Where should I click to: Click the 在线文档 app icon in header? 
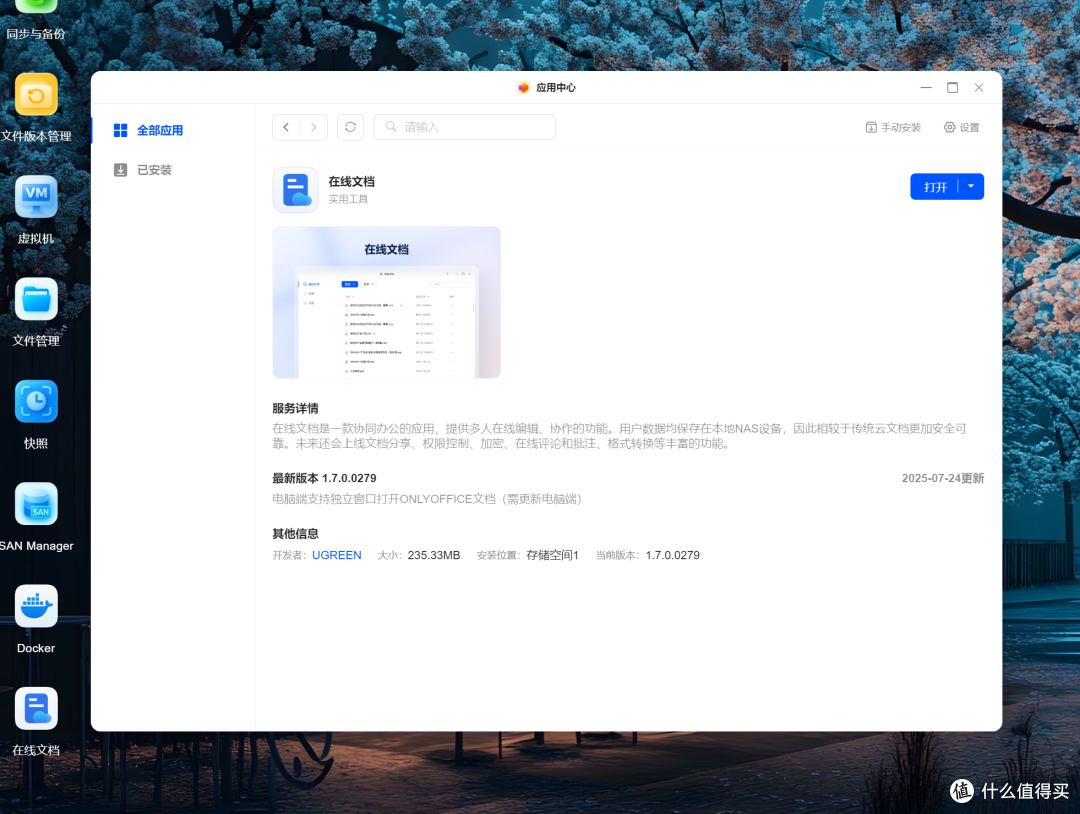(x=295, y=190)
